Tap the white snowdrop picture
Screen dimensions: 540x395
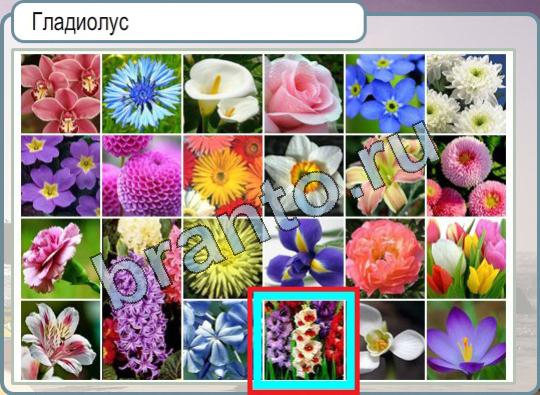pyautogui.click(x=392, y=340)
